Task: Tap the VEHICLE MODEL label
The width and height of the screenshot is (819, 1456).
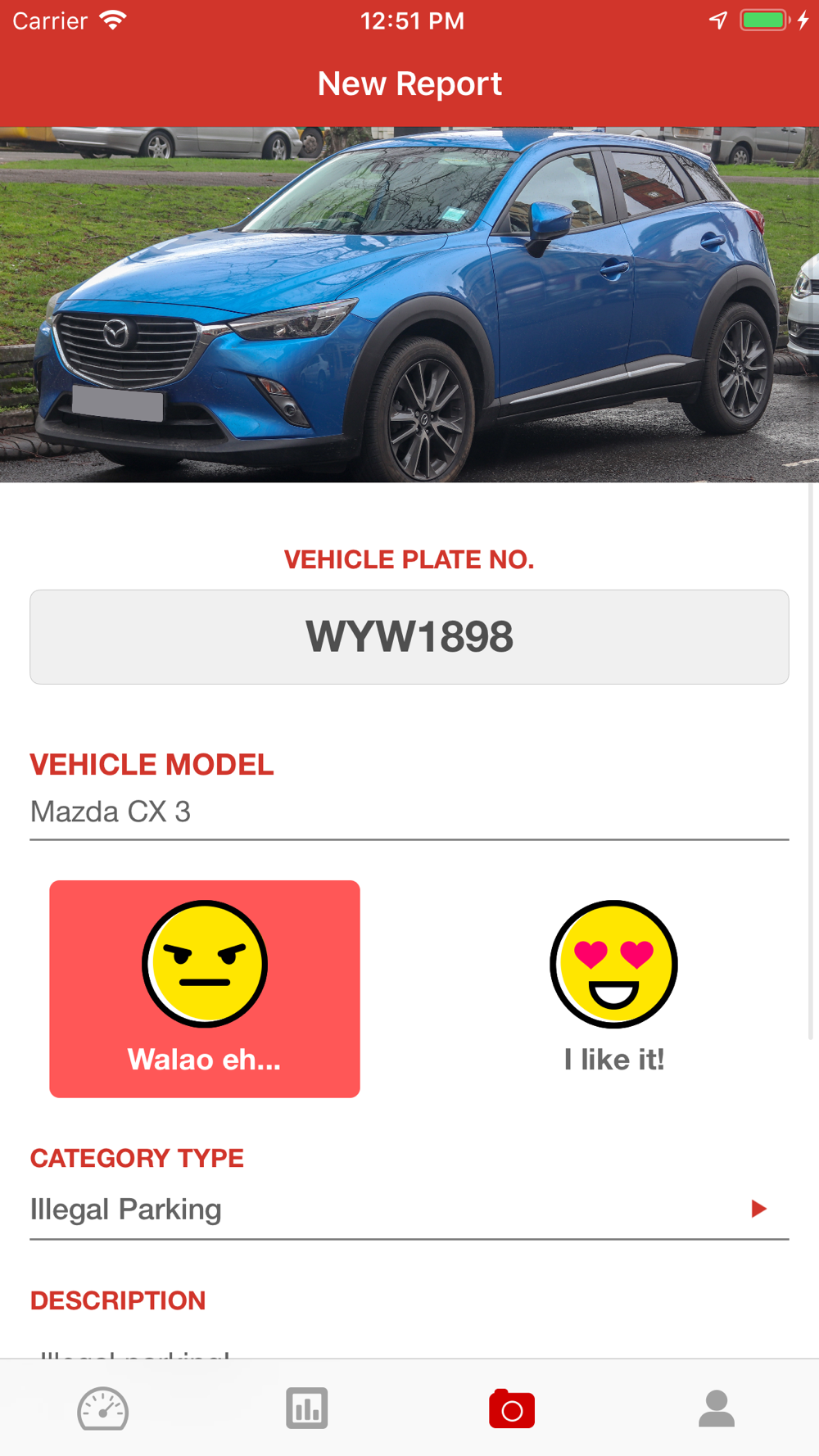Action: click(152, 764)
